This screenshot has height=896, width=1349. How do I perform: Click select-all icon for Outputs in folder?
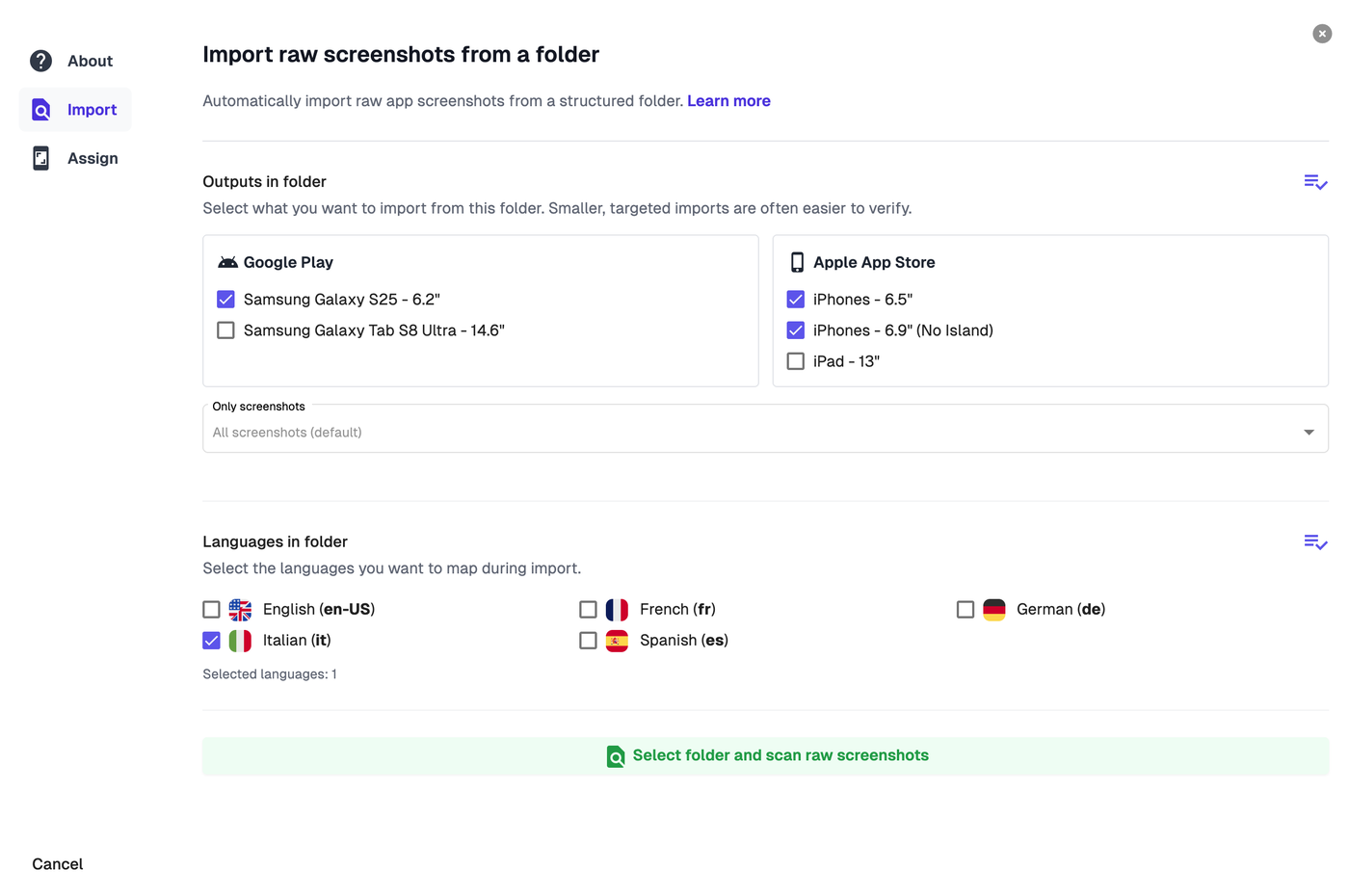pos(1315,182)
